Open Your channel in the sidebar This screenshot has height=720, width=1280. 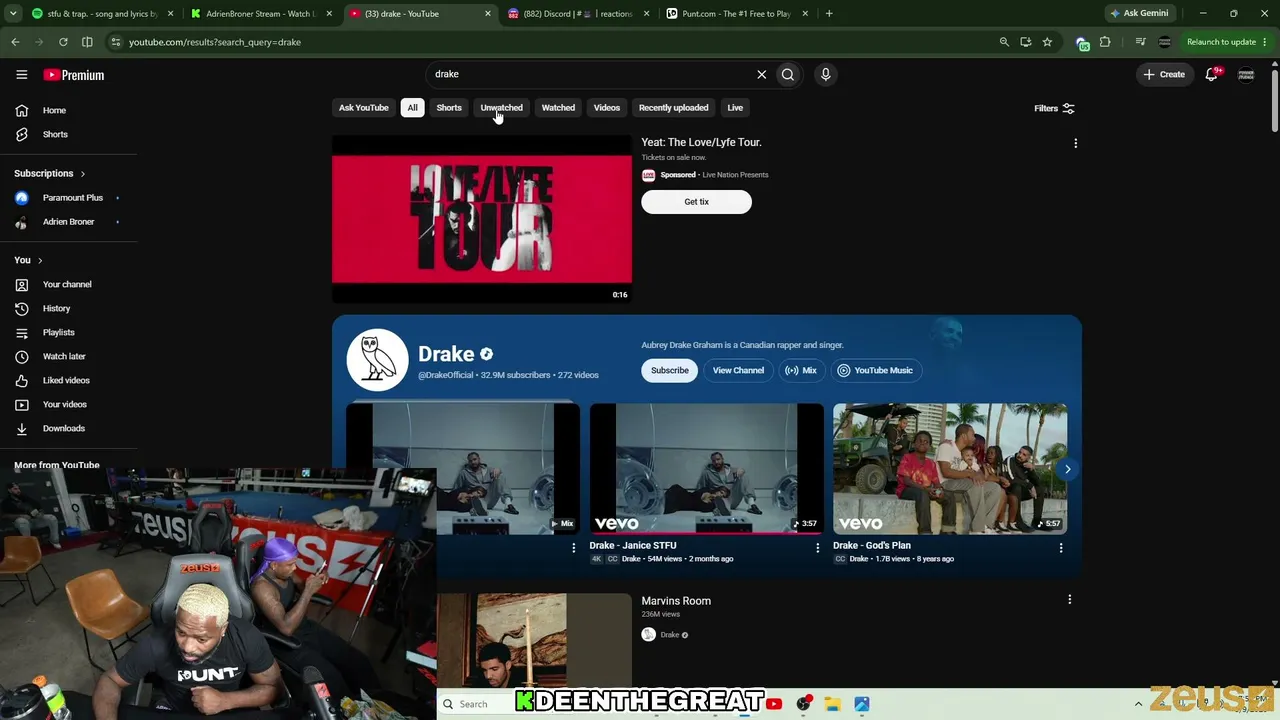pyautogui.click(x=68, y=284)
